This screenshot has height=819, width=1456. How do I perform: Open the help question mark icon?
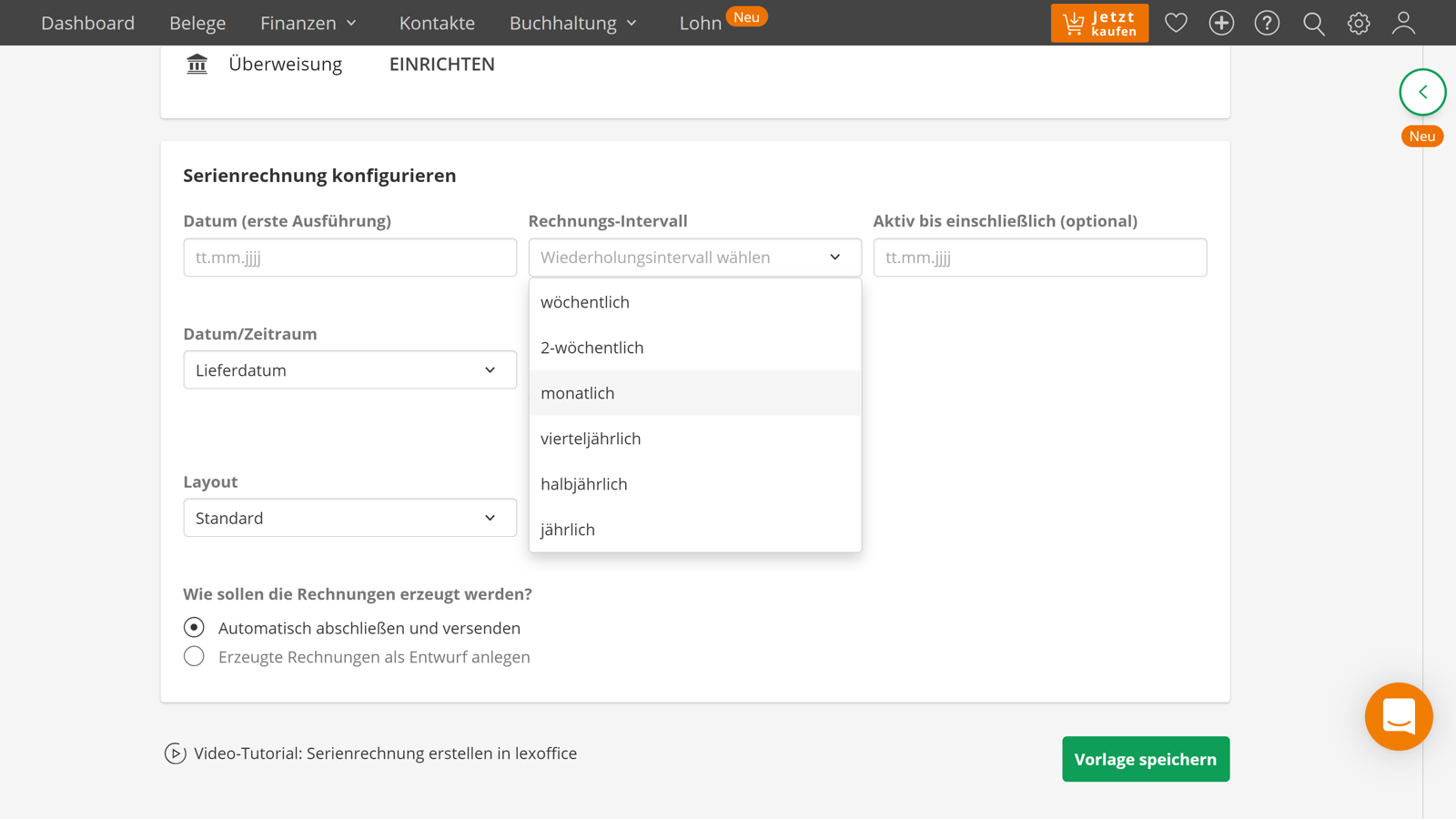(x=1267, y=23)
